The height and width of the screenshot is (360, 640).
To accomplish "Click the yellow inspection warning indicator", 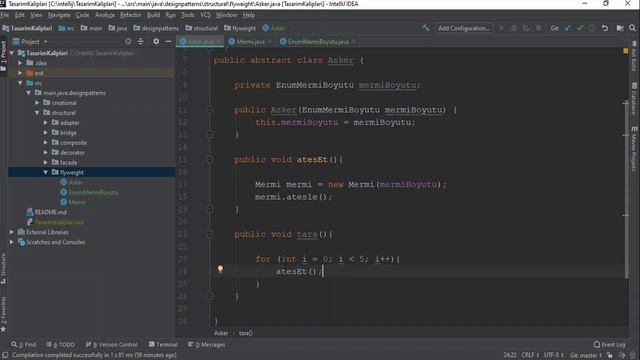I will 626,51.
